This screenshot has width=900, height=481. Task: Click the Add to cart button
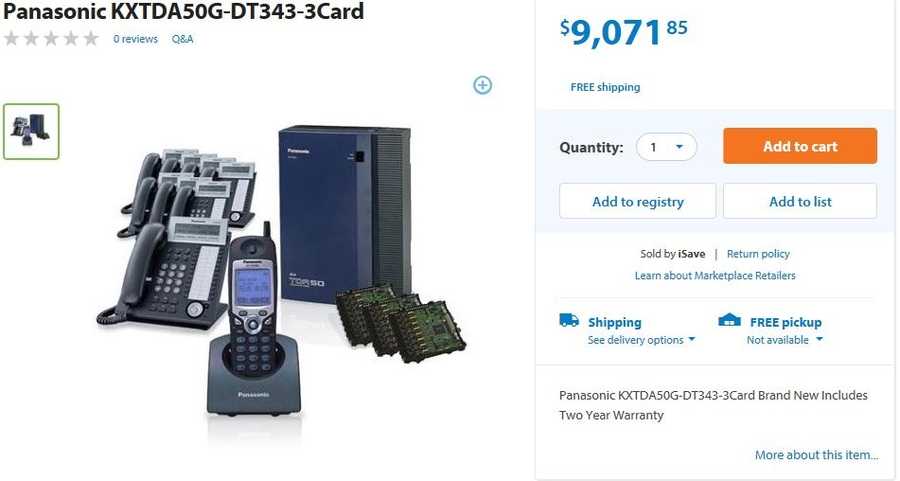[x=800, y=146]
